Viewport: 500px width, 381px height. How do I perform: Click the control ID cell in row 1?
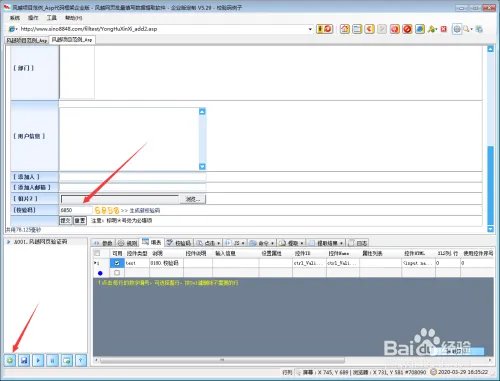click(309, 263)
